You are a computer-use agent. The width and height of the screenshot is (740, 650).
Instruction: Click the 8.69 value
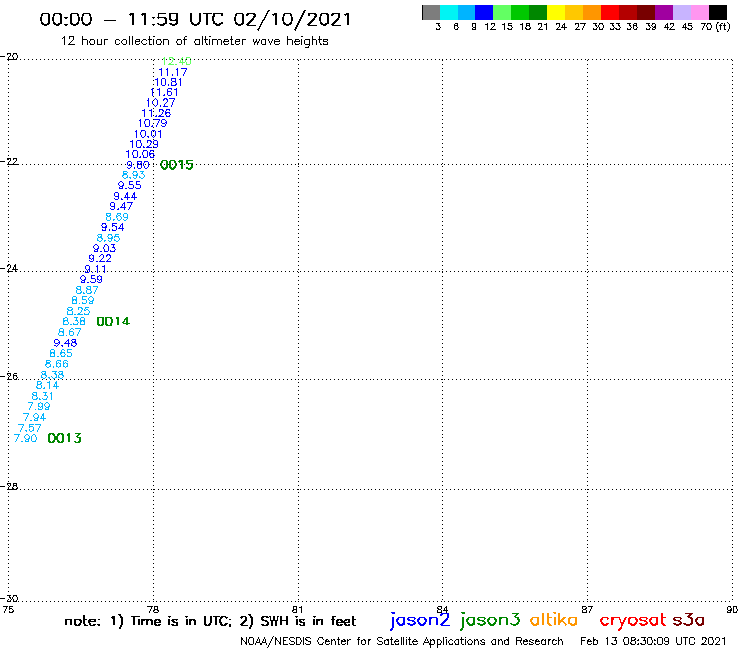pyautogui.click(x=117, y=217)
